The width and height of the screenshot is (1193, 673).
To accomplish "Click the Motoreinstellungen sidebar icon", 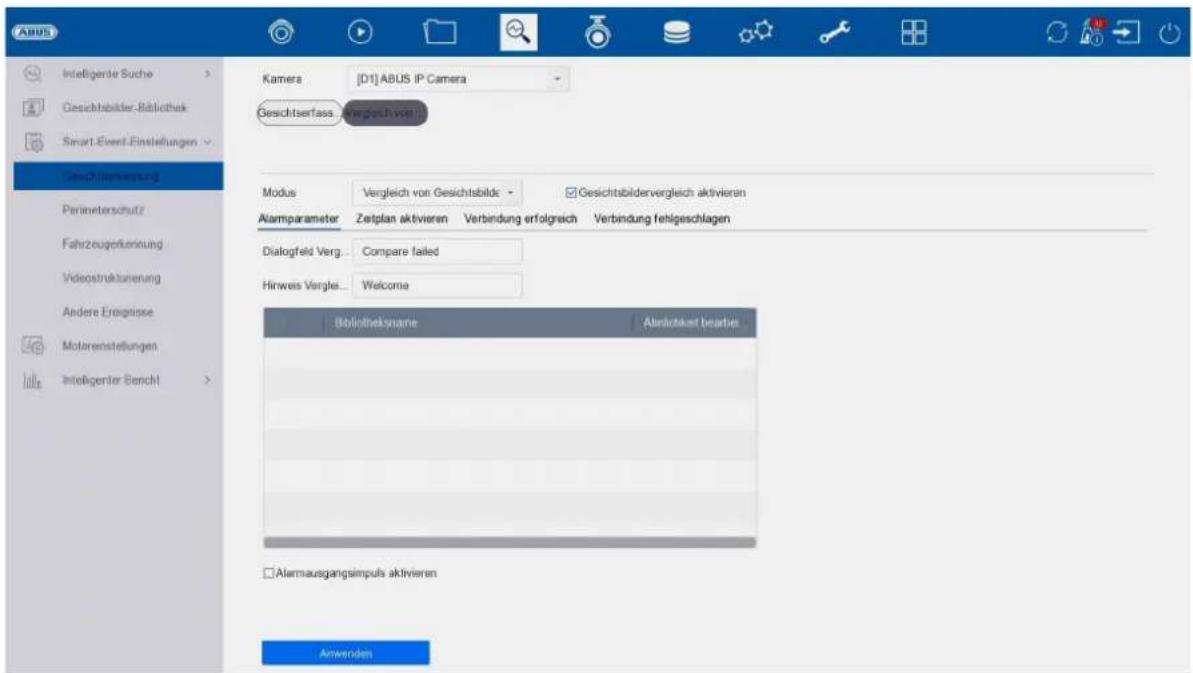I will 33,345.
